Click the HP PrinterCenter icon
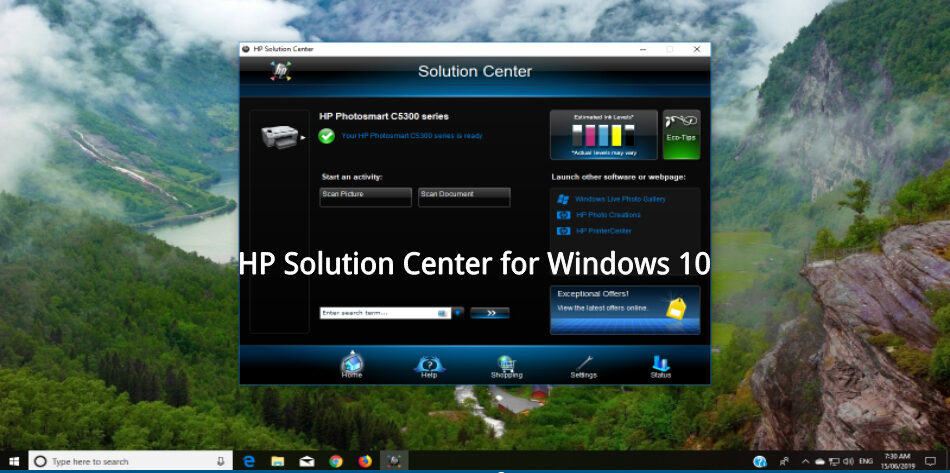950x473 pixels. [x=563, y=231]
